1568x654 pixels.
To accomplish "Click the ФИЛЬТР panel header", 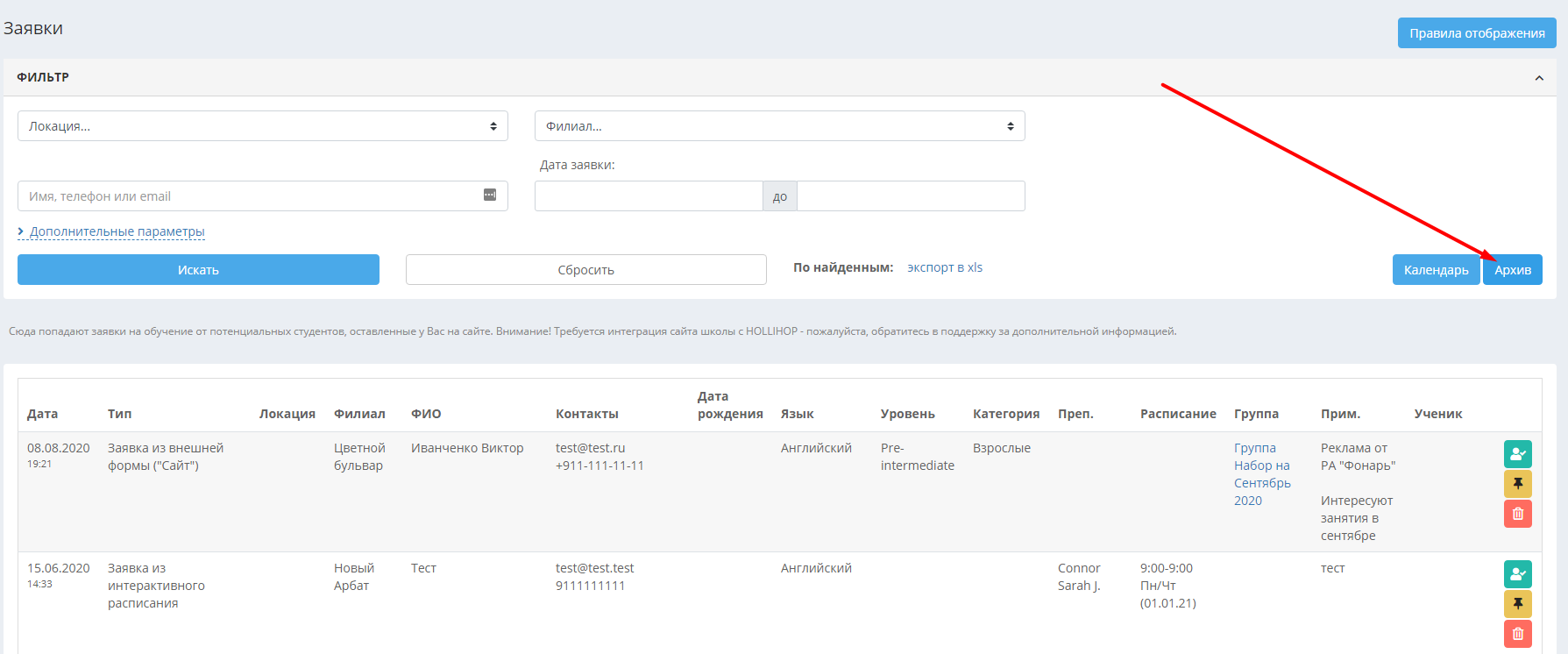I will [780, 77].
